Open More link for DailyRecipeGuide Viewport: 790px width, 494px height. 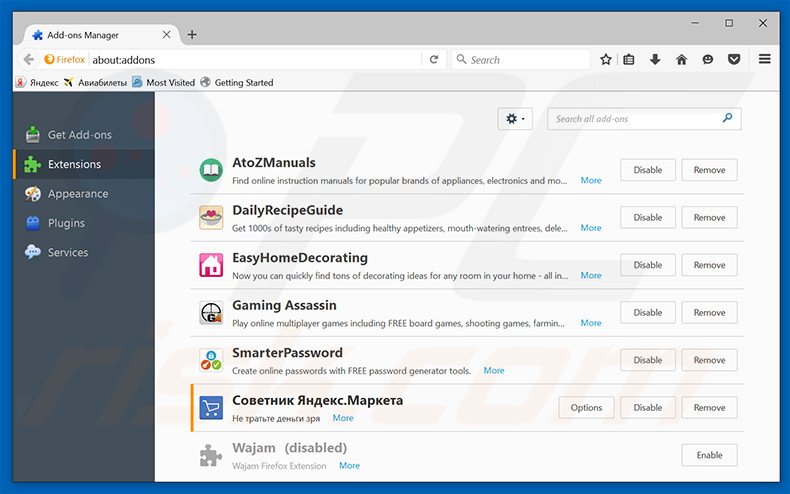pos(591,228)
